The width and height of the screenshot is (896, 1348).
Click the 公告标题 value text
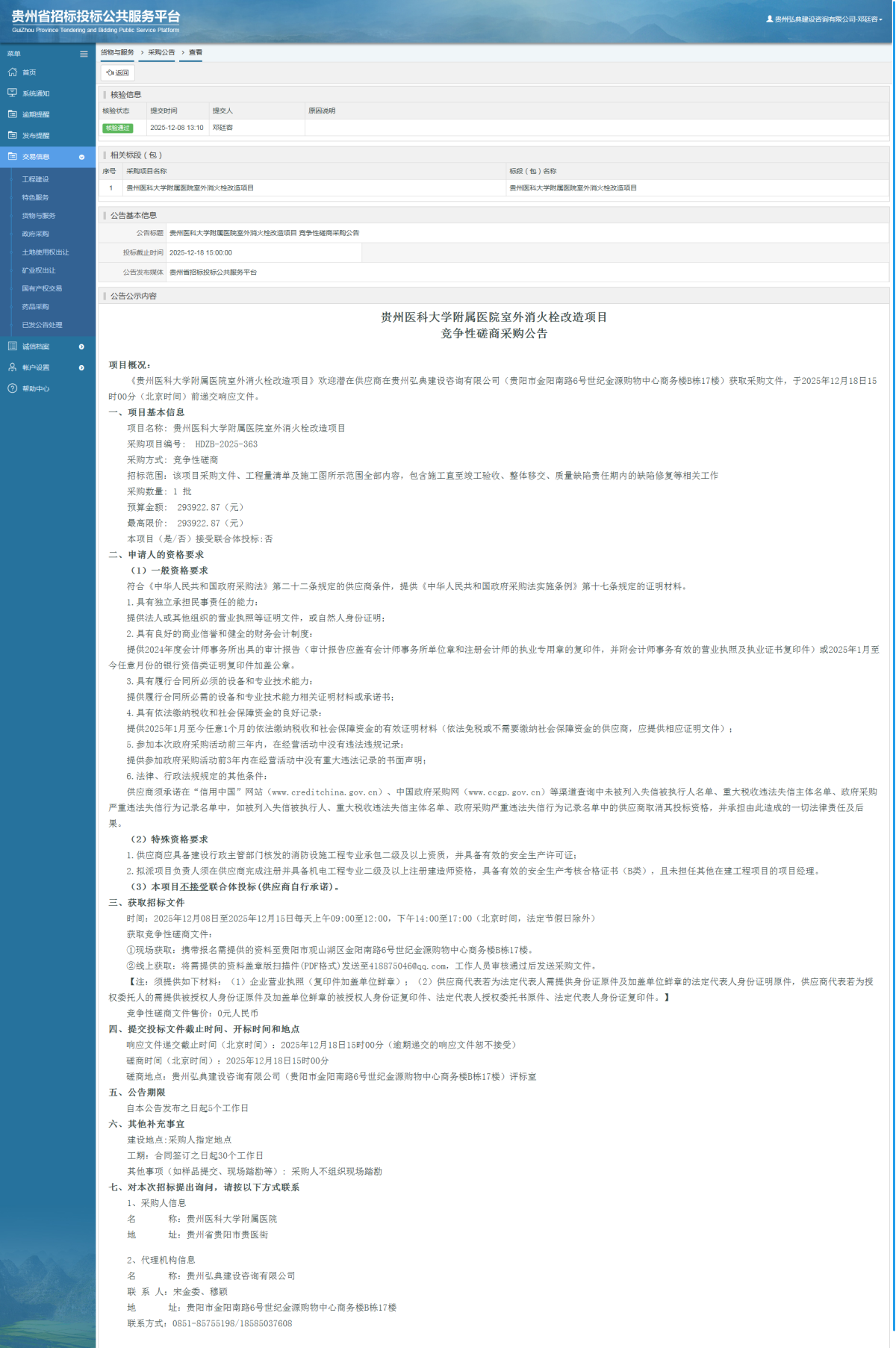pyautogui.click(x=264, y=233)
